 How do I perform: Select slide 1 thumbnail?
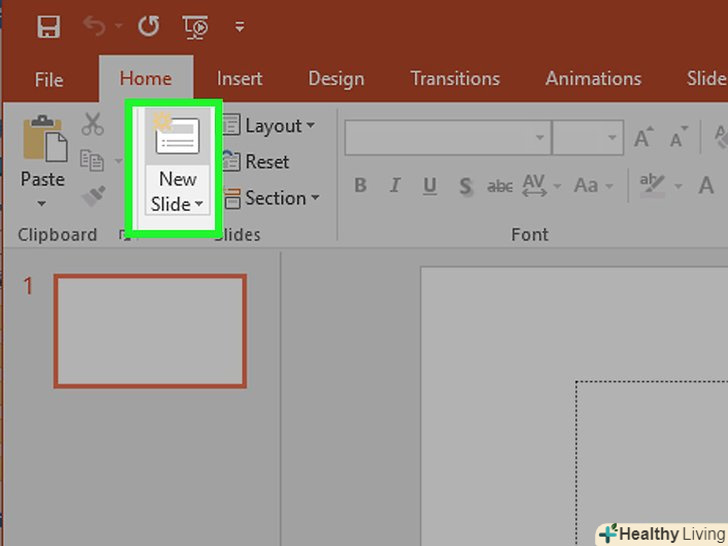point(149,330)
